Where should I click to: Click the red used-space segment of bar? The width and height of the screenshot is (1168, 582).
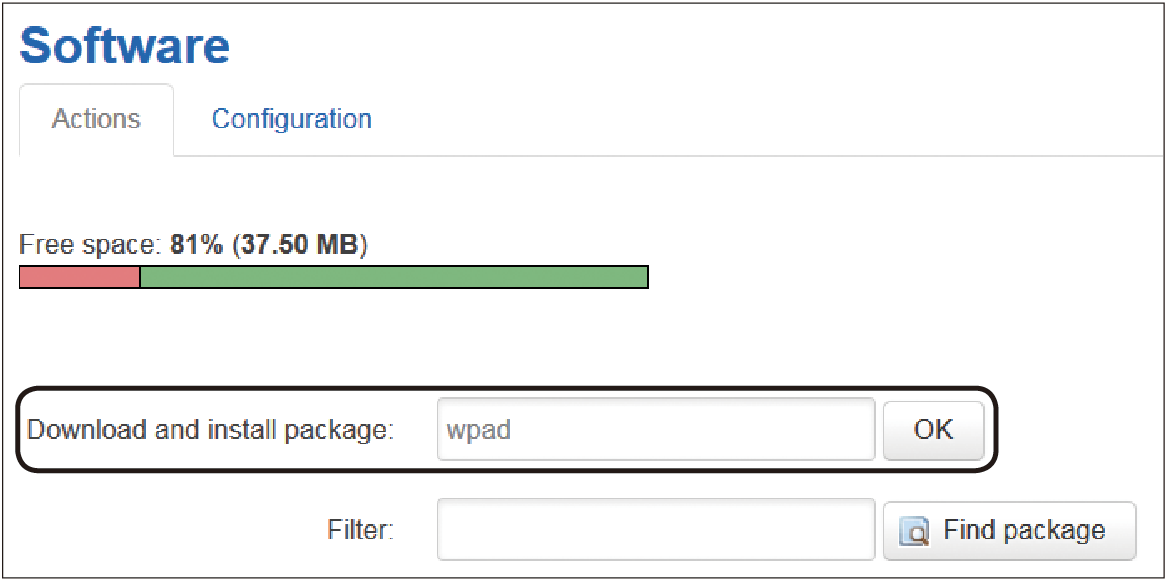pyautogui.click(x=80, y=276)
